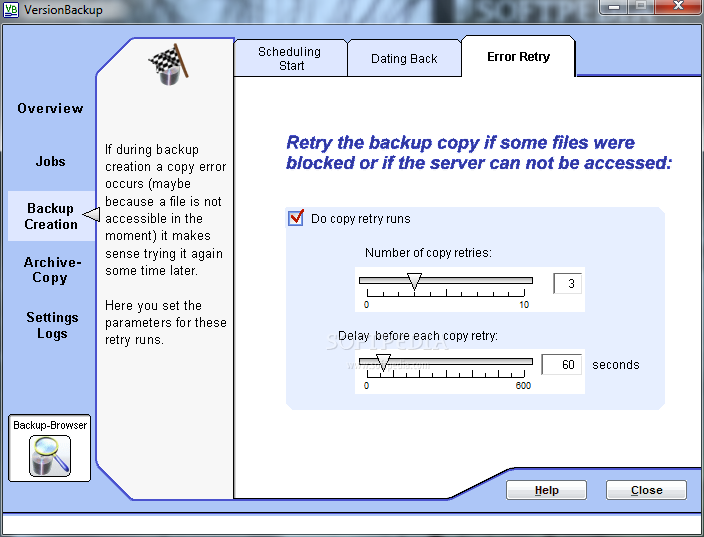Toggle the Do copy retry runs checkbox
704x537 pixels.
[296, 218]
